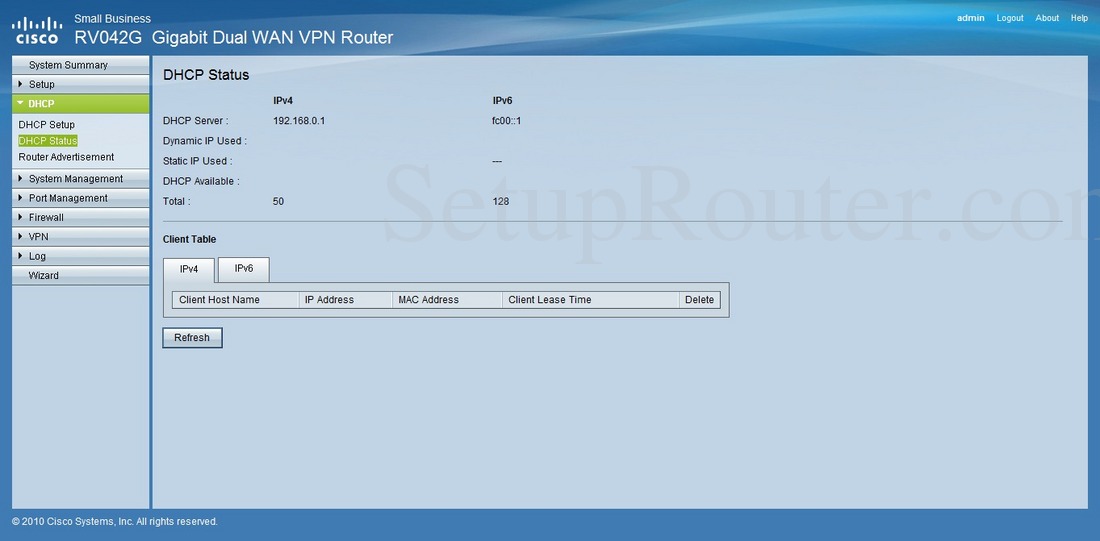Click DHCP Available label

tap(201, 181)
